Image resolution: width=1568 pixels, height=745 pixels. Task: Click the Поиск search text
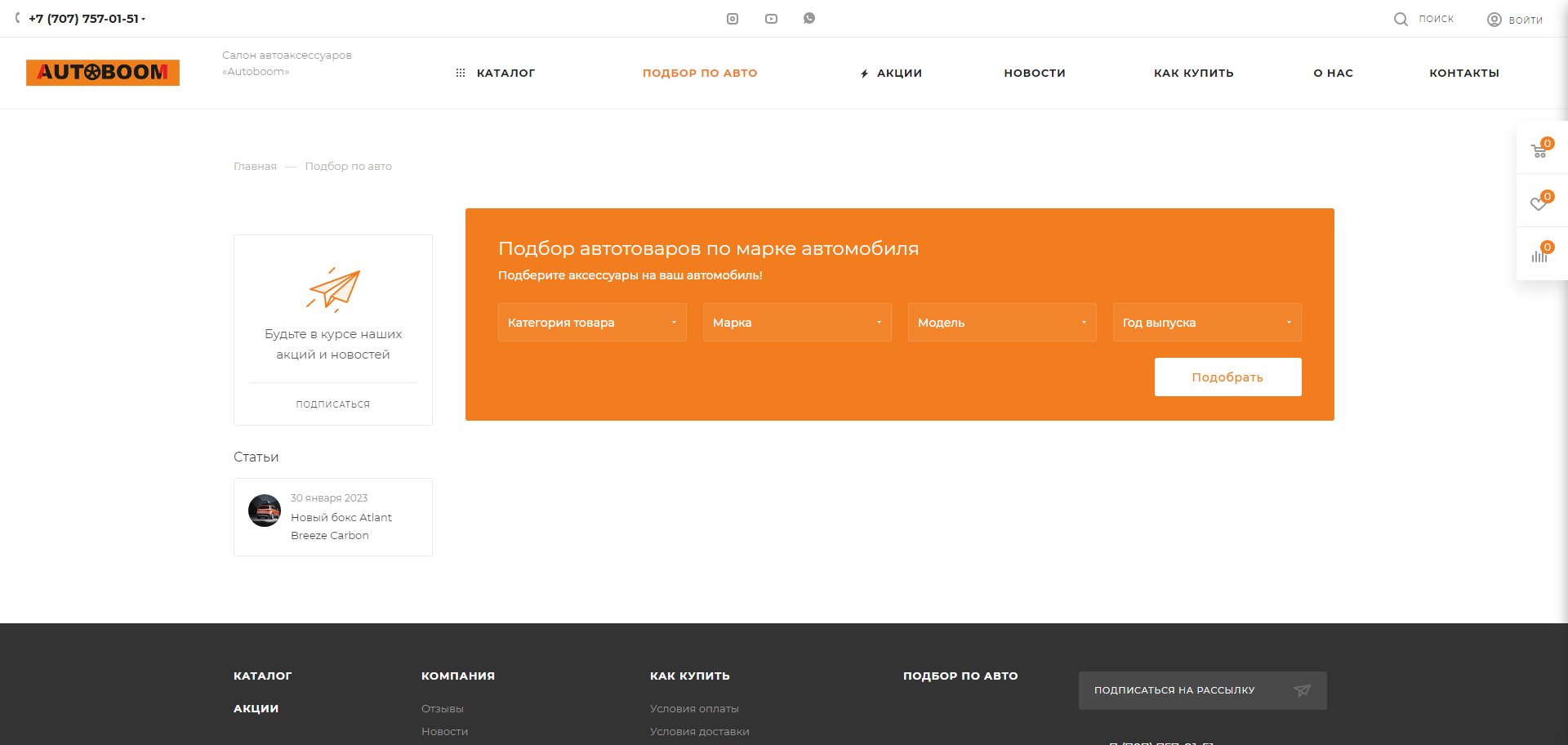[1437, 19]
